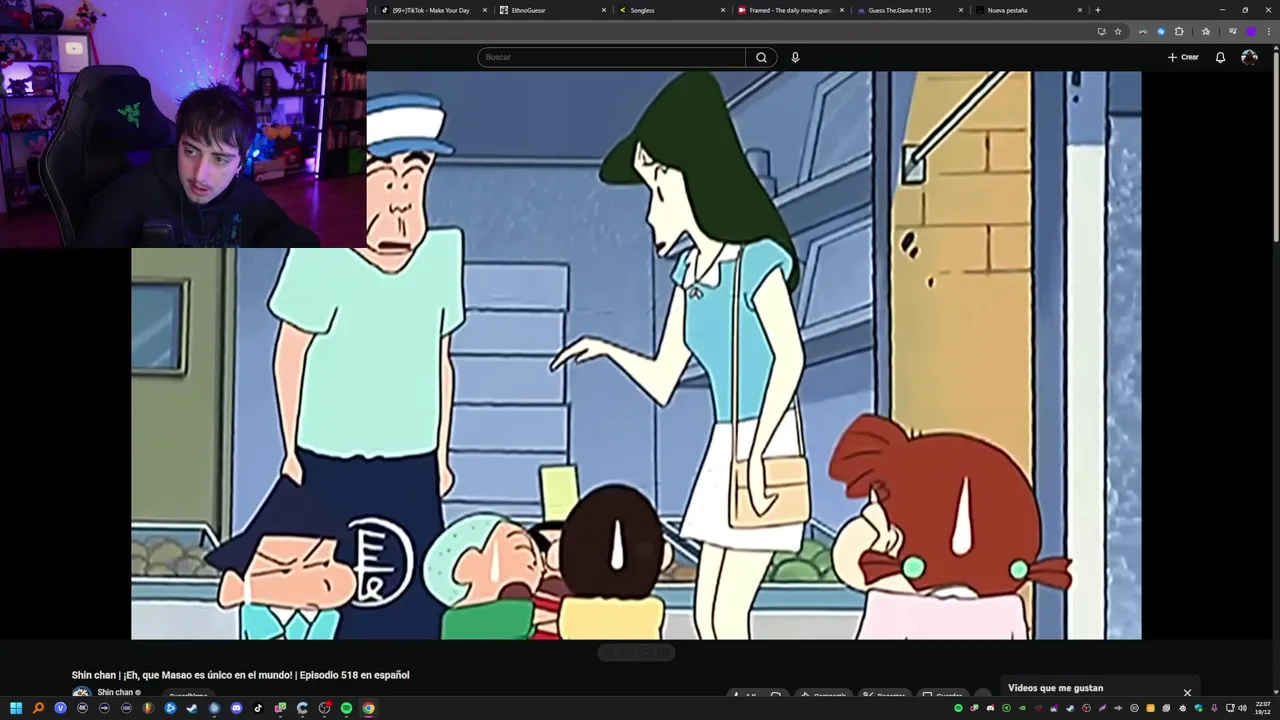Close the Guess The.Game tab
This screenshot has width=1280, height=720.
[x=961, y=10]
